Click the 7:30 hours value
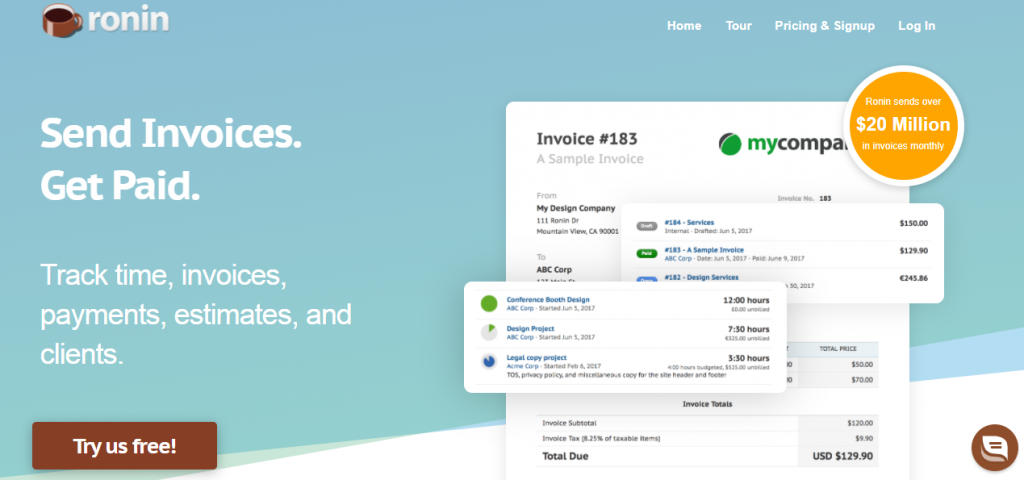 748,329
